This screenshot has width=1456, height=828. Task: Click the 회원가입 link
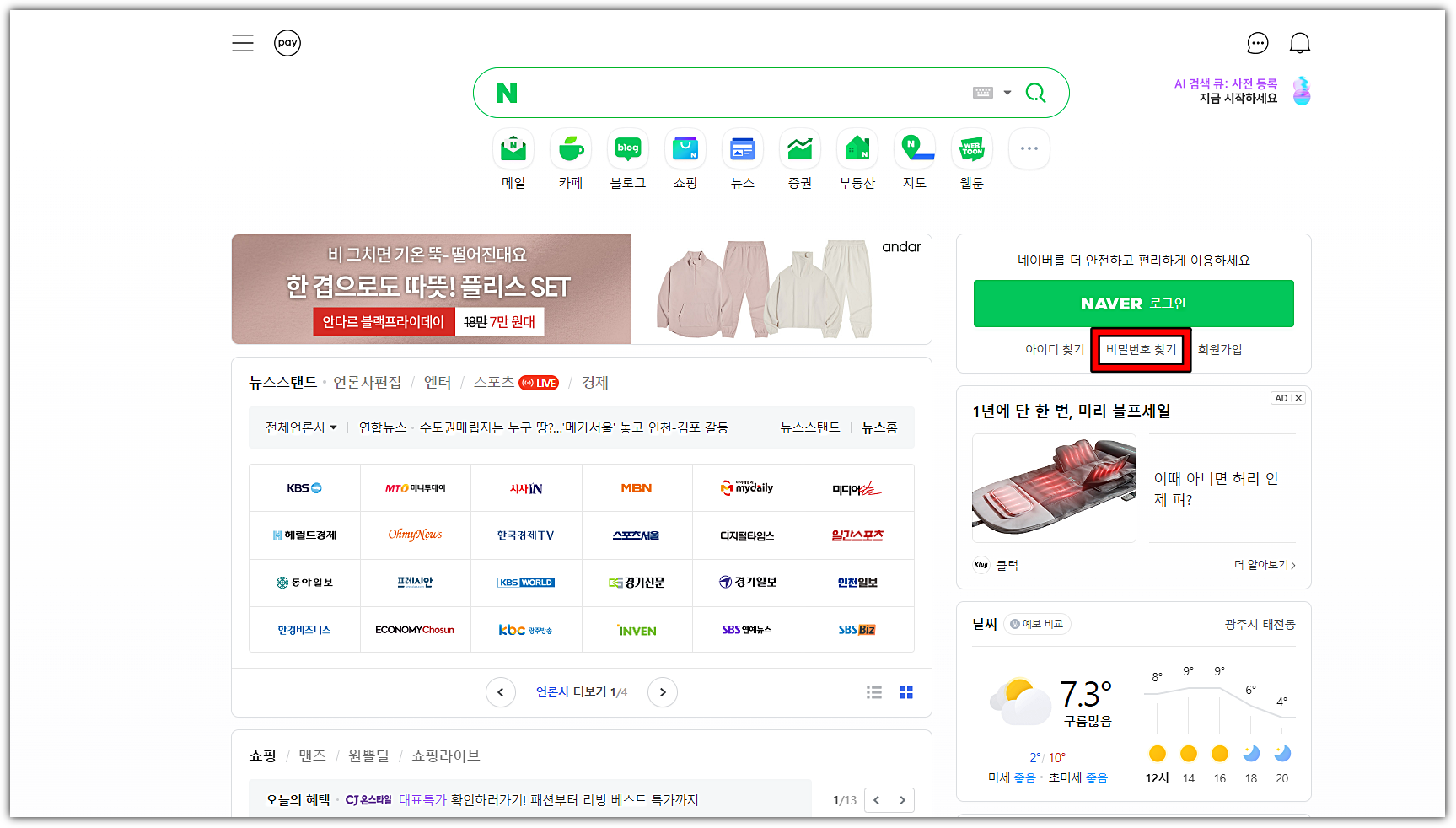[x=1220, y=349]
